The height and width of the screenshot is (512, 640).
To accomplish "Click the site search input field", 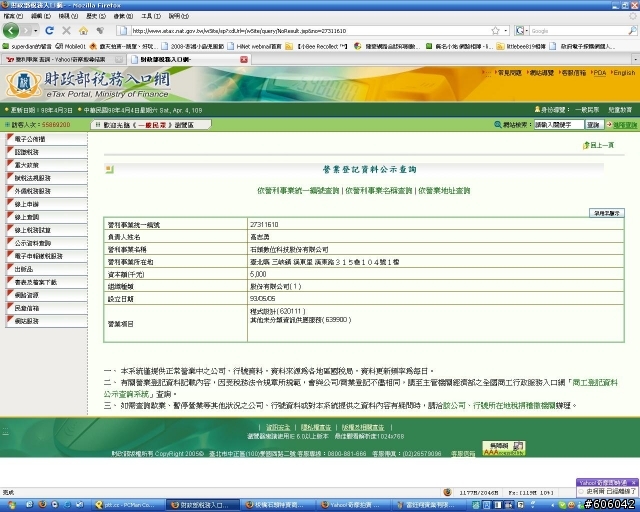I will coord(559,125).
